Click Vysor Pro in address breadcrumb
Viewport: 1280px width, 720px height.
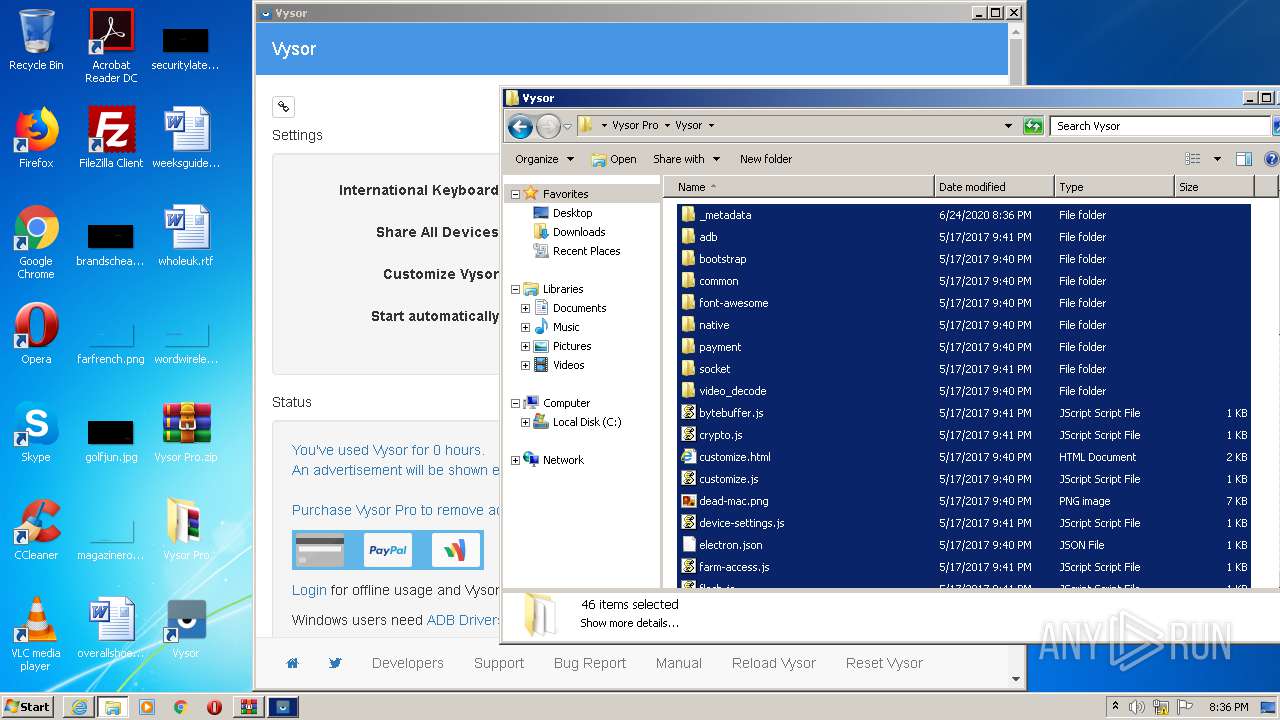click(635, 126)
